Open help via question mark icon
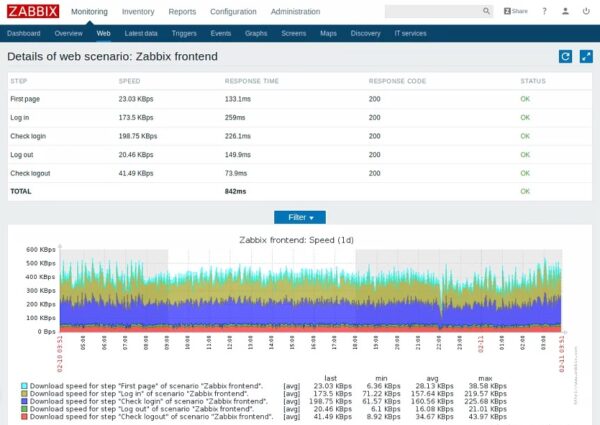The width and height of the screenshot is (600, 425). click(x=545, y=11)
